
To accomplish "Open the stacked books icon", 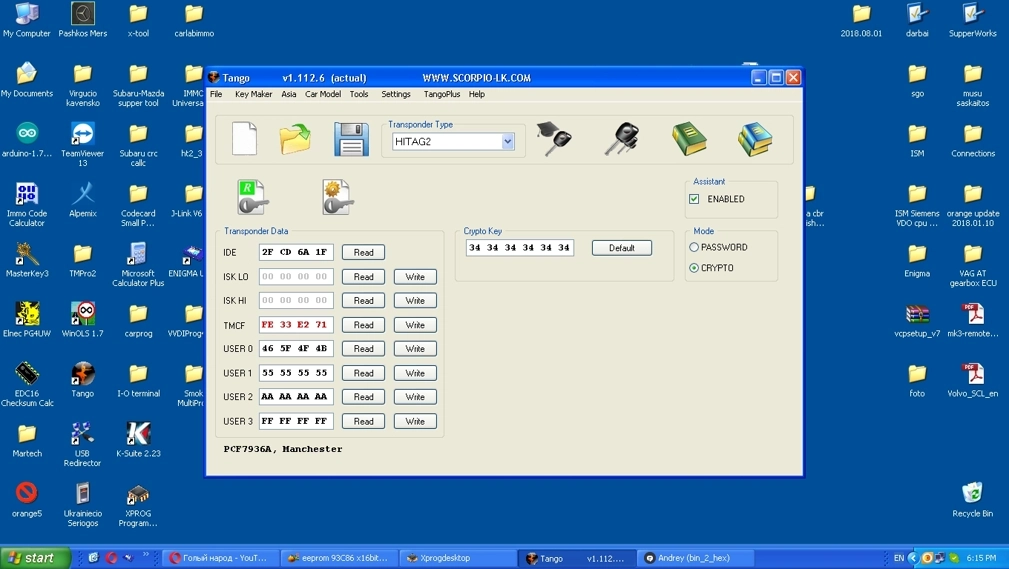I will 755,138.
